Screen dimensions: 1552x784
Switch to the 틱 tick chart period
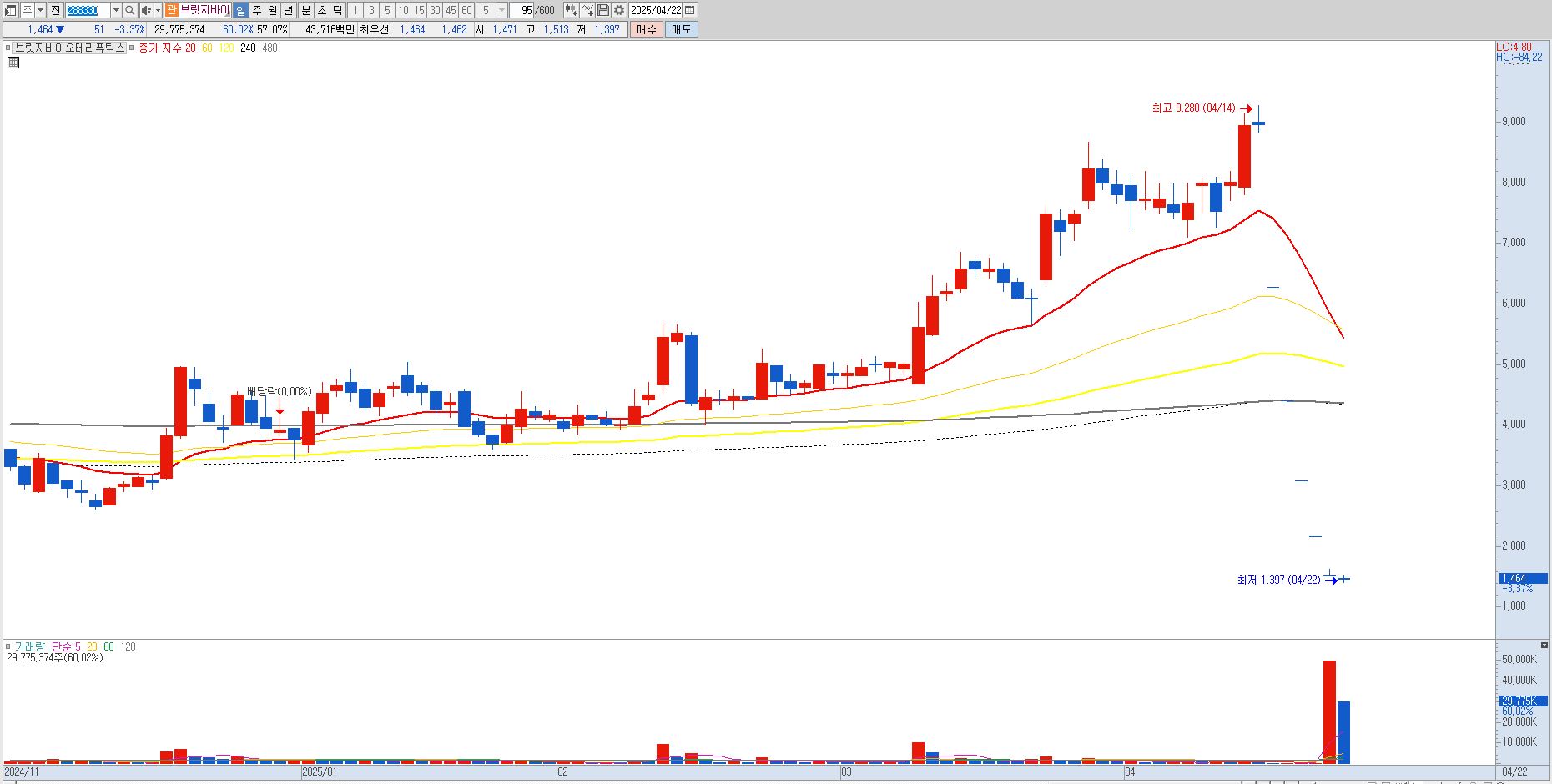coord(338,10)
